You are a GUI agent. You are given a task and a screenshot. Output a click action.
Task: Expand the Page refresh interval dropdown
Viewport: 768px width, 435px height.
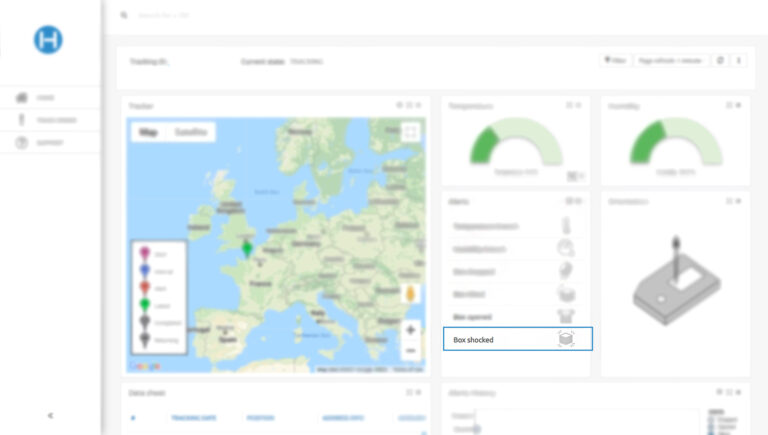(671, 60)
